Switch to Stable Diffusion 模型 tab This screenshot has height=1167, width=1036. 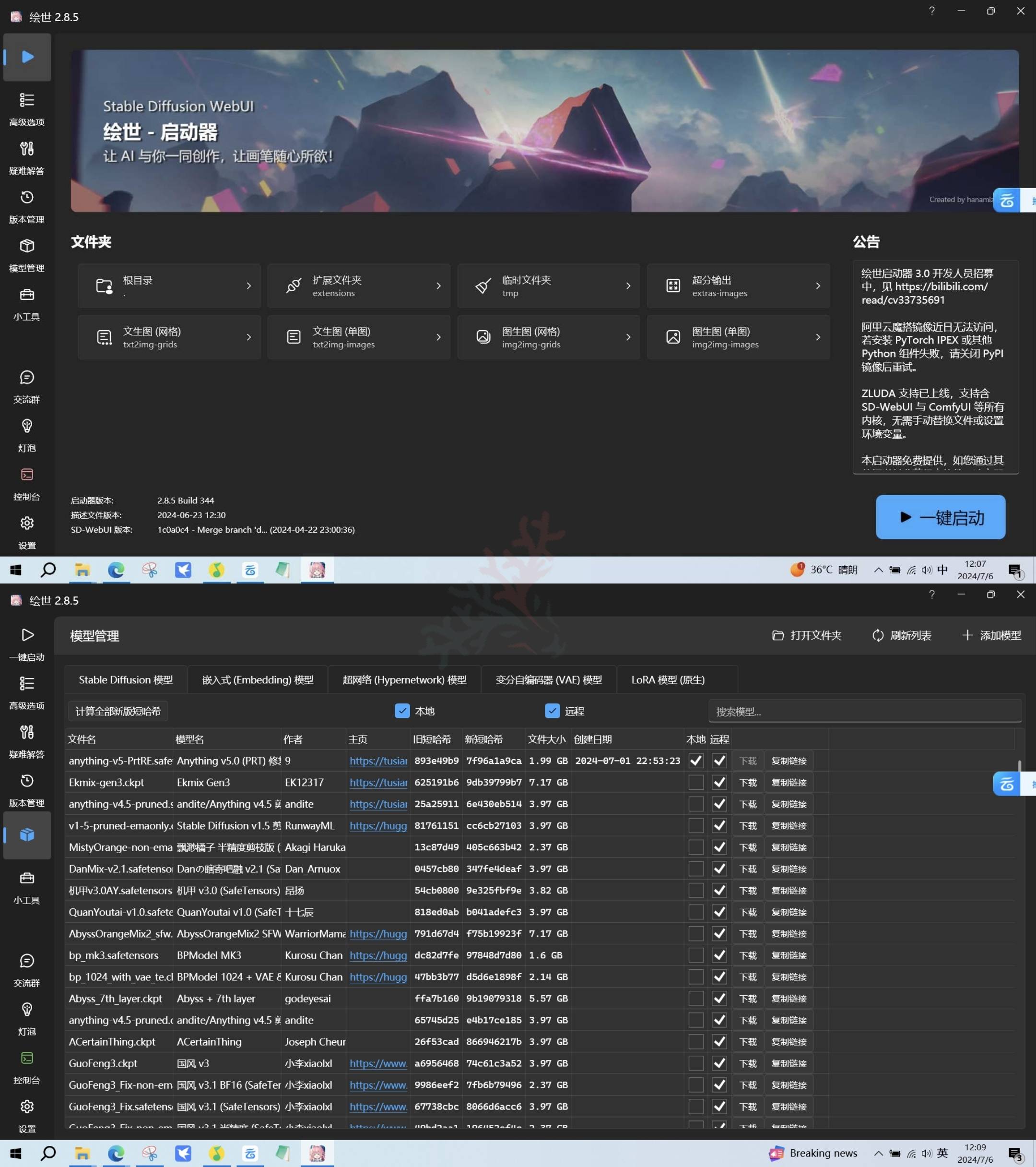coord(126,679)
